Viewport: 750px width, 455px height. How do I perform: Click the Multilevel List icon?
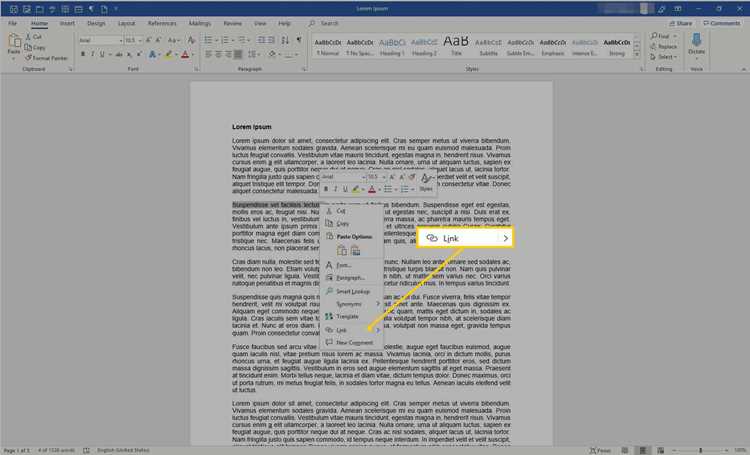243,40
